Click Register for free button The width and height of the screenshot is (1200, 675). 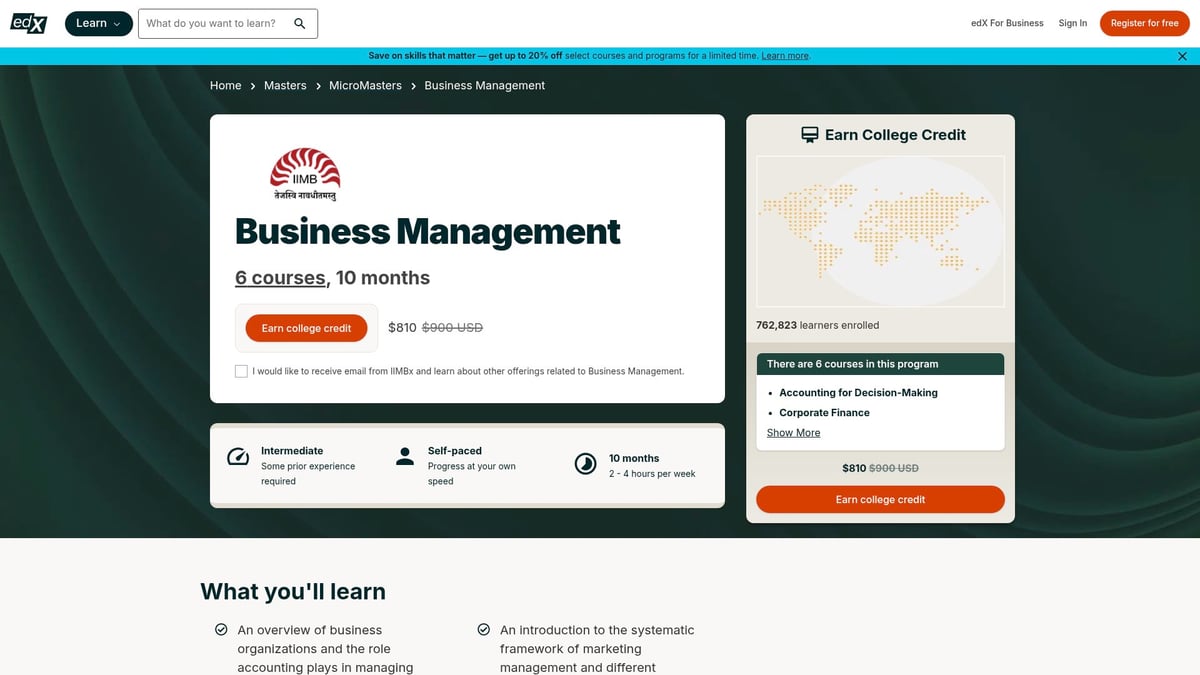coord(1144,23)
